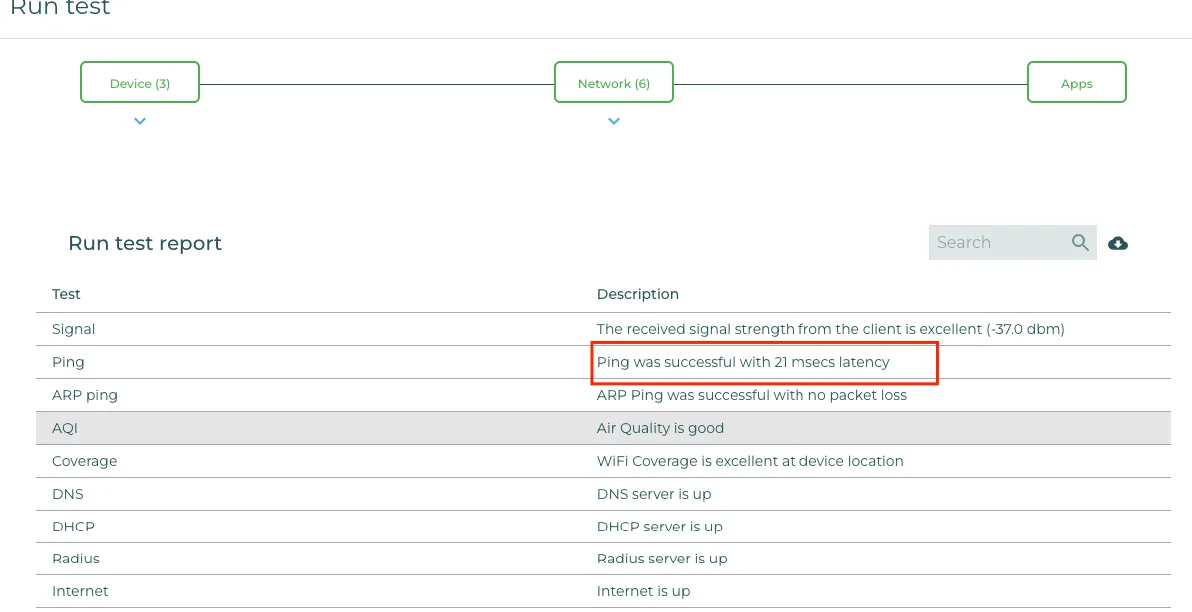1192x612 pixels.
Task: Click 'Radius server is up' description
Action: pos(662,558)
